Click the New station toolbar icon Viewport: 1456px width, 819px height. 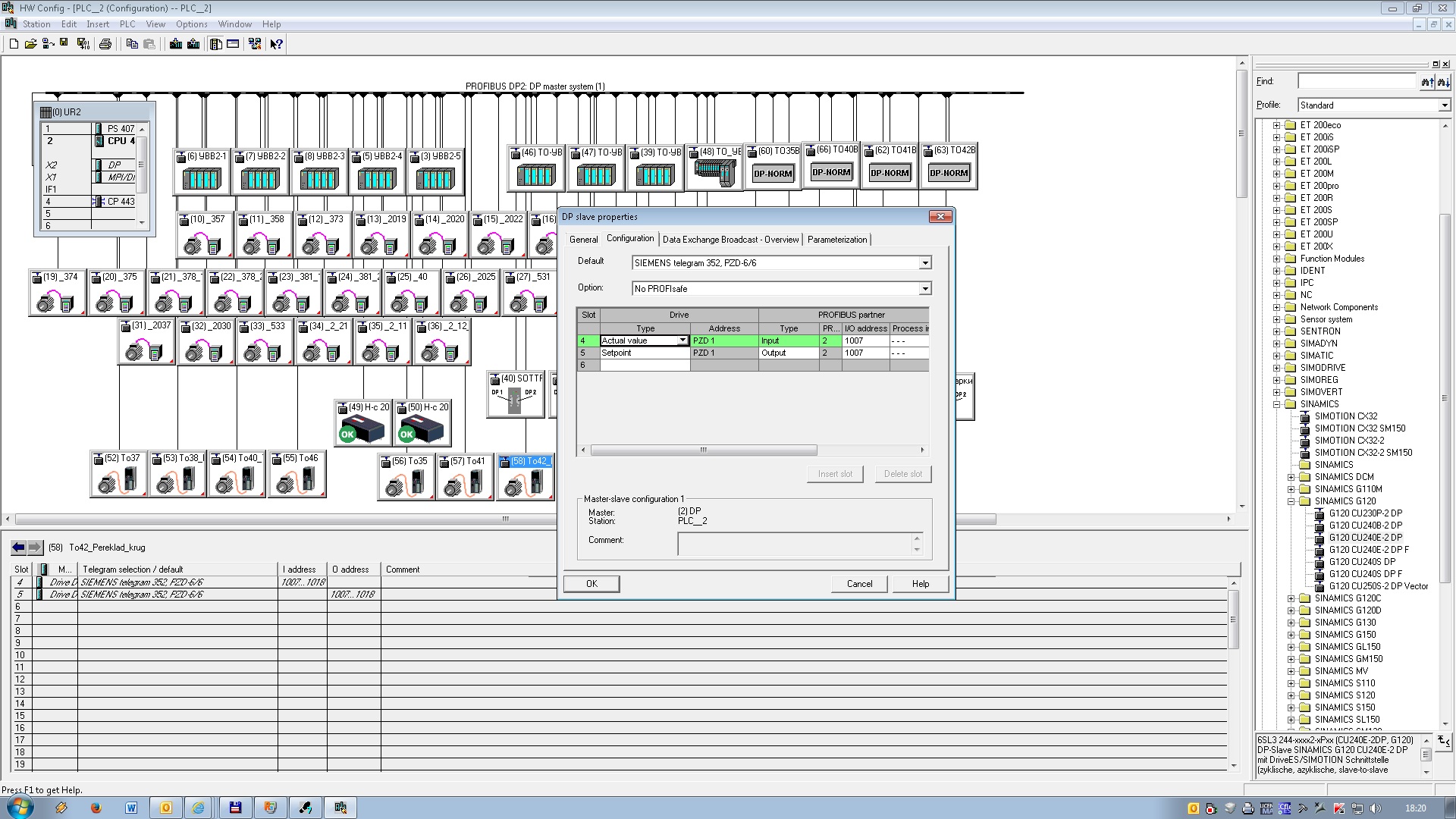14,44
